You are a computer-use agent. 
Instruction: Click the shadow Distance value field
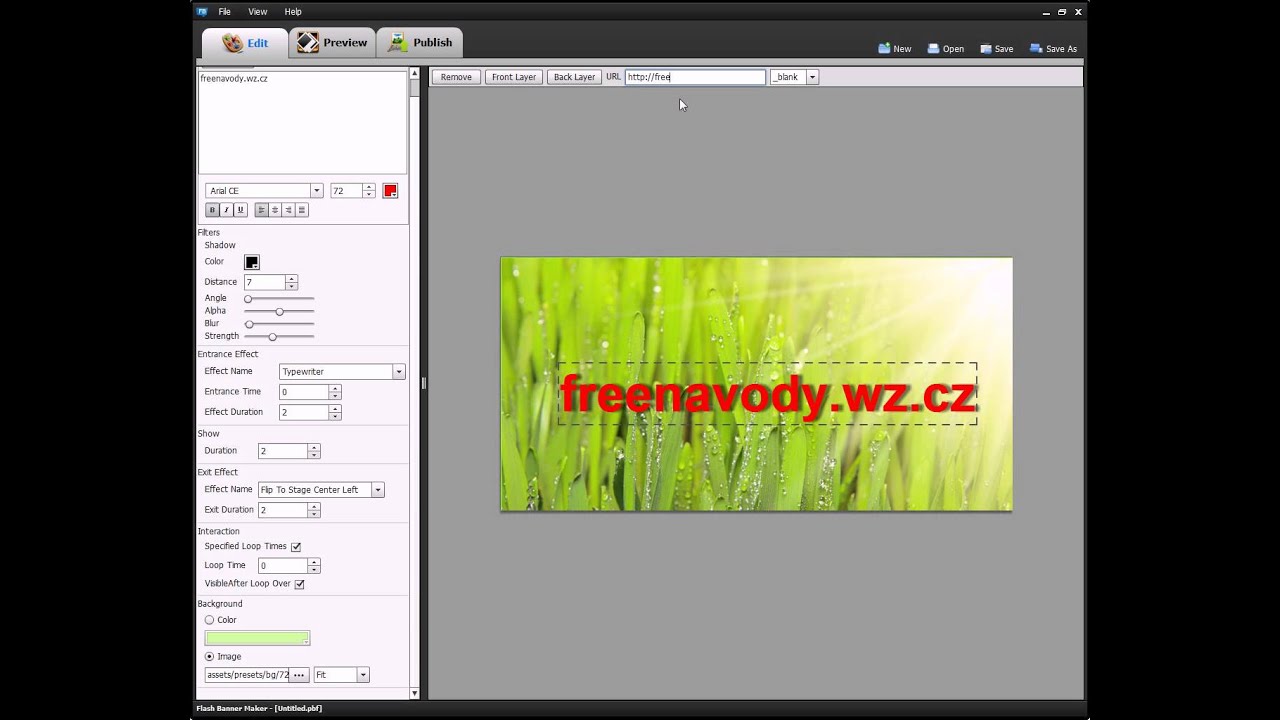[x=265, y=283]
